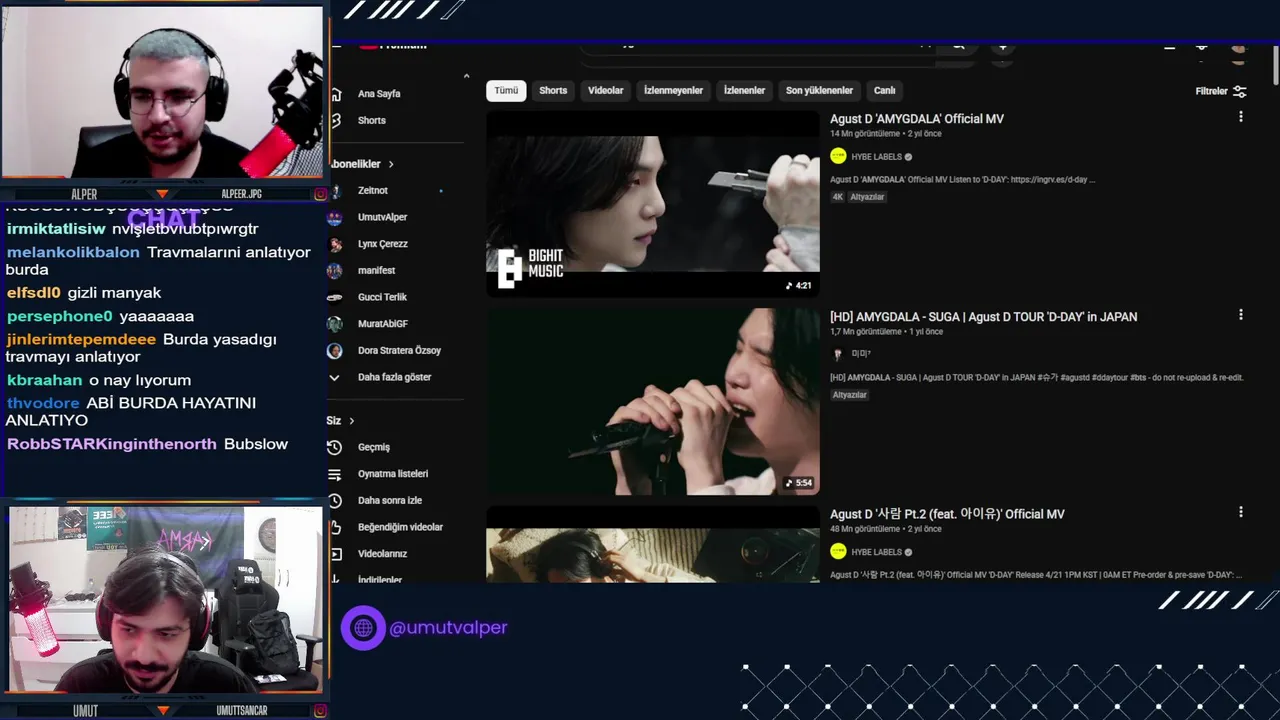The width and height of the screenshot is (1280, 720).
Task: Open the Videolarınız play icon
Action: pos(335,554)
